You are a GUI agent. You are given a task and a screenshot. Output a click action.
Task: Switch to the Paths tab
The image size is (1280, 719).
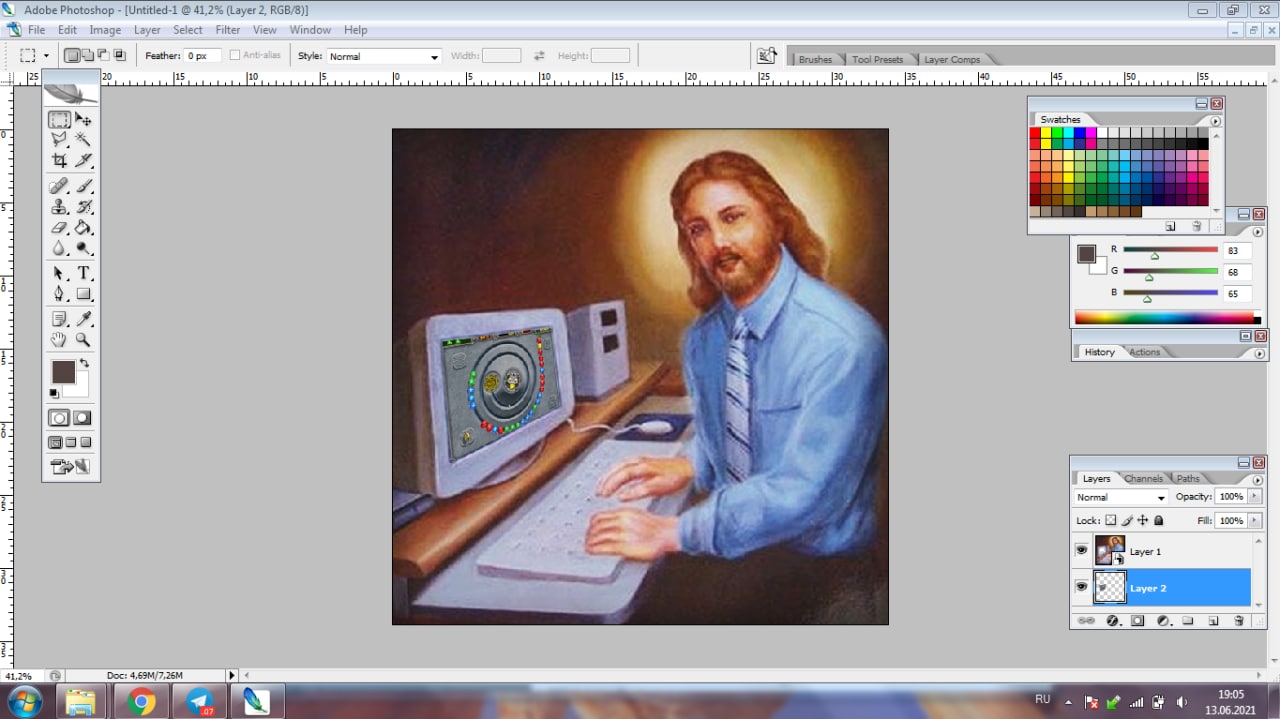(1188, 479)
